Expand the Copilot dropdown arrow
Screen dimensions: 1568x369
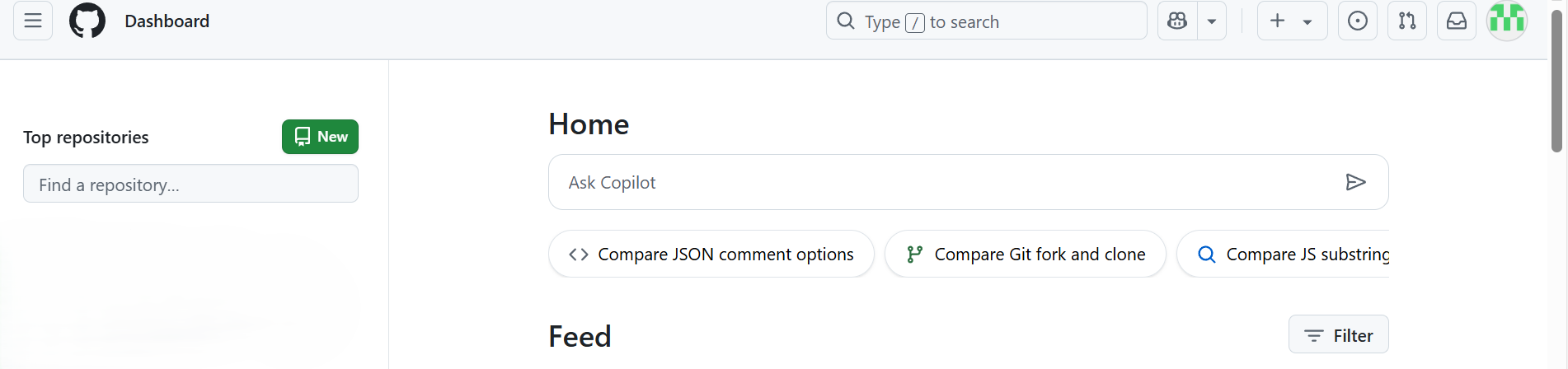tap(1212, 21)
